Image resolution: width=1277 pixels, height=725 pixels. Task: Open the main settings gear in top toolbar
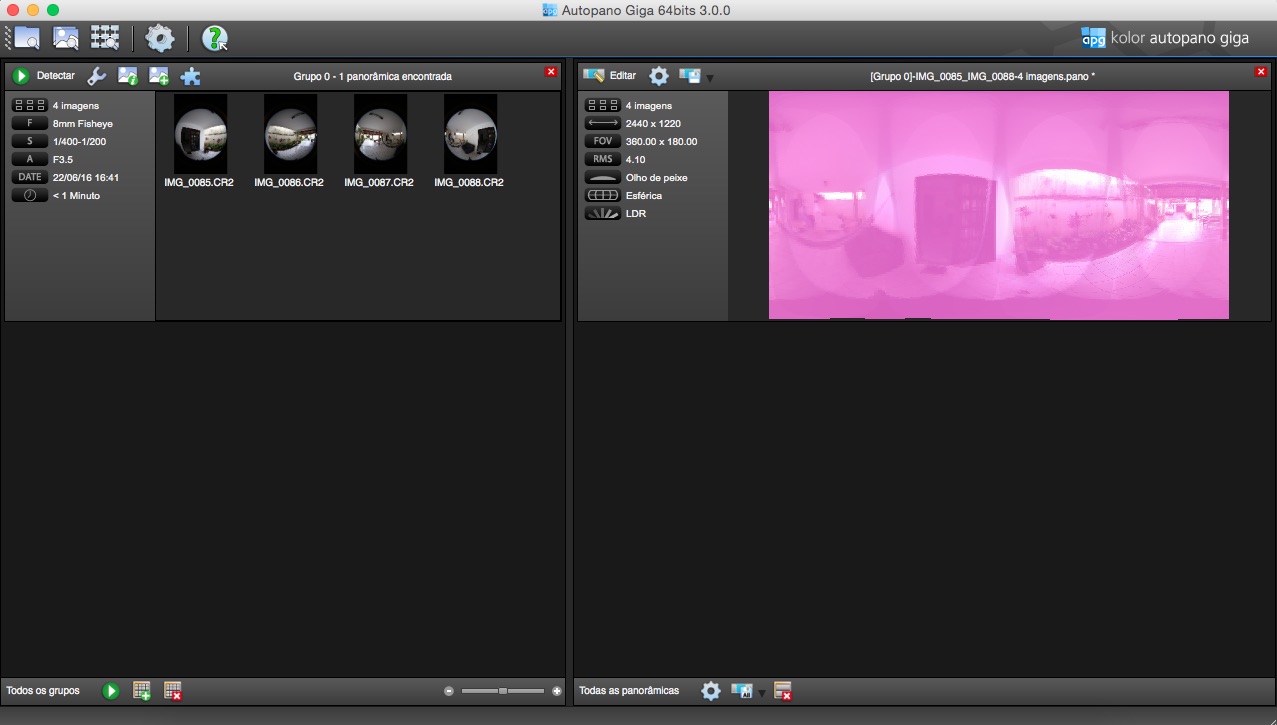[159, 38]
